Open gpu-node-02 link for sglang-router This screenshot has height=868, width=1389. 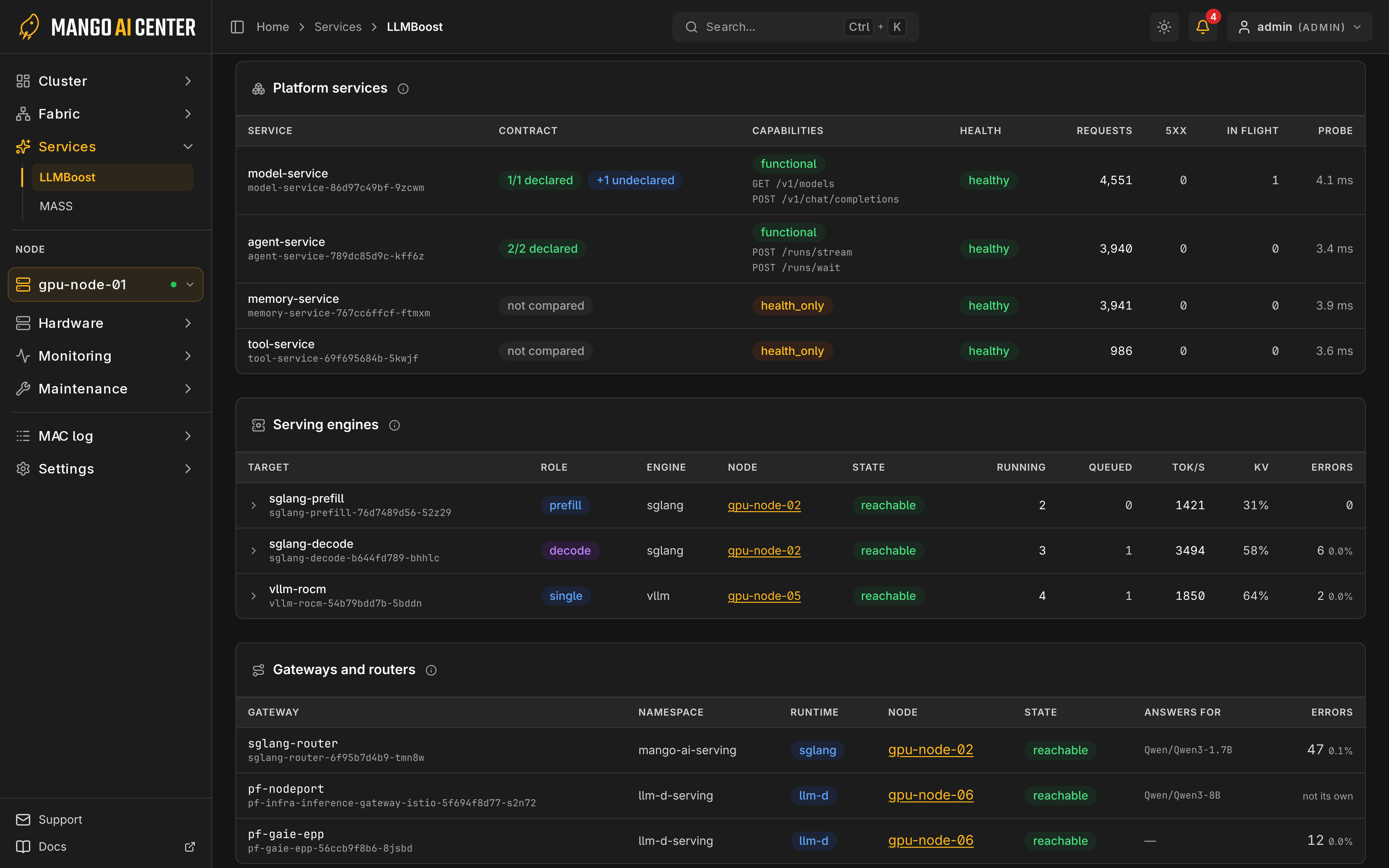click(931, 750)
